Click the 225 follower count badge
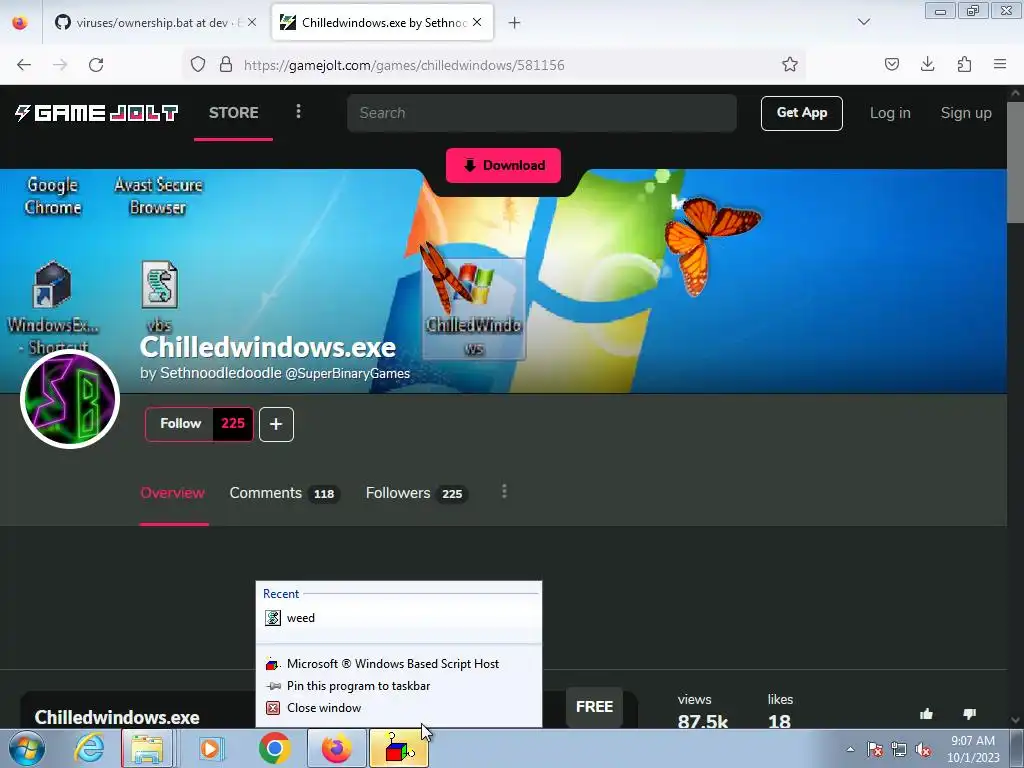 (232, 424)
